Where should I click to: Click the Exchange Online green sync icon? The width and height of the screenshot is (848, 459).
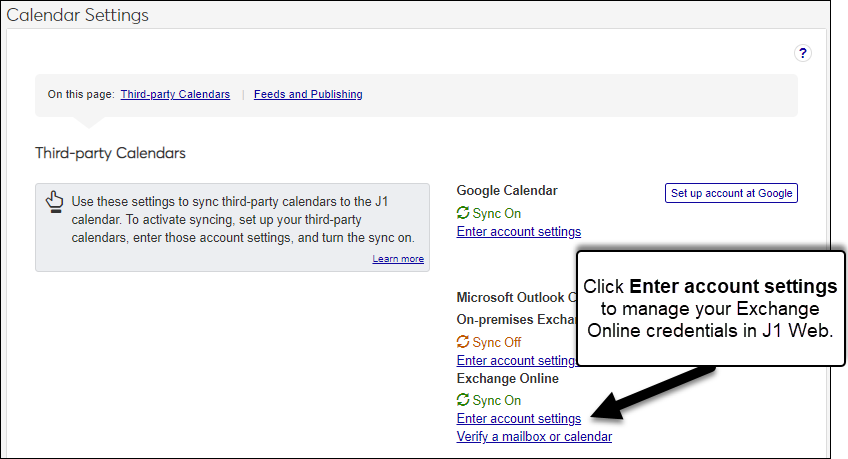463,401
